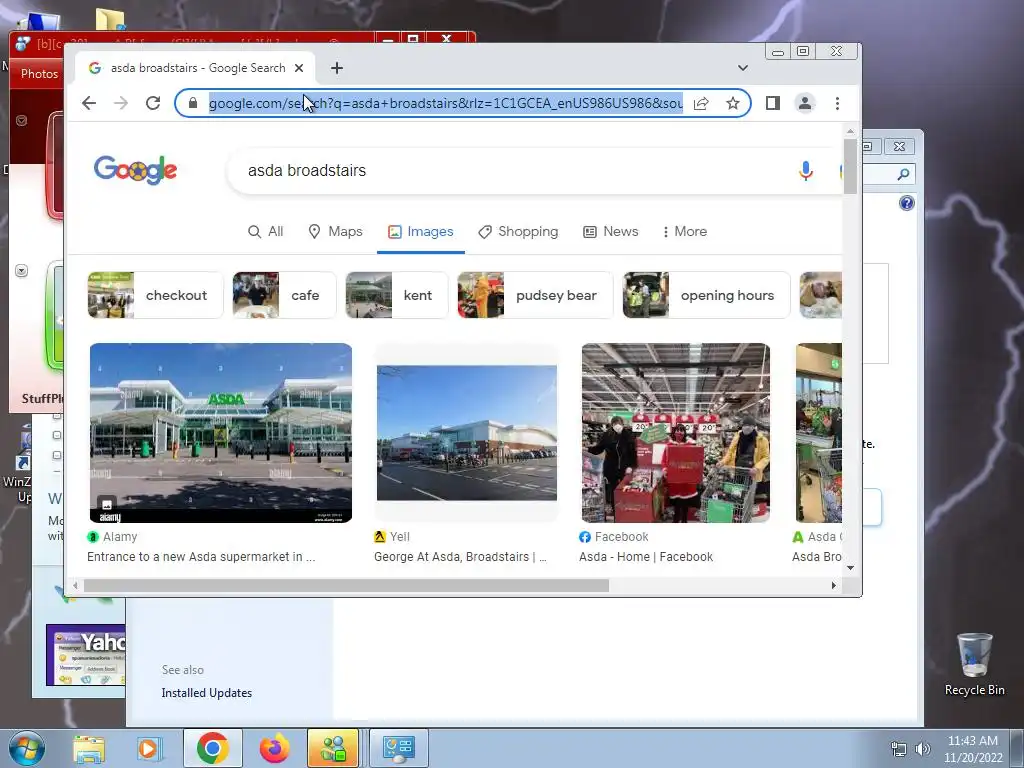The width and height of the screenshot is (1024, 768).
Task: Select the Photos tab in red window
Action: [39, 74]
